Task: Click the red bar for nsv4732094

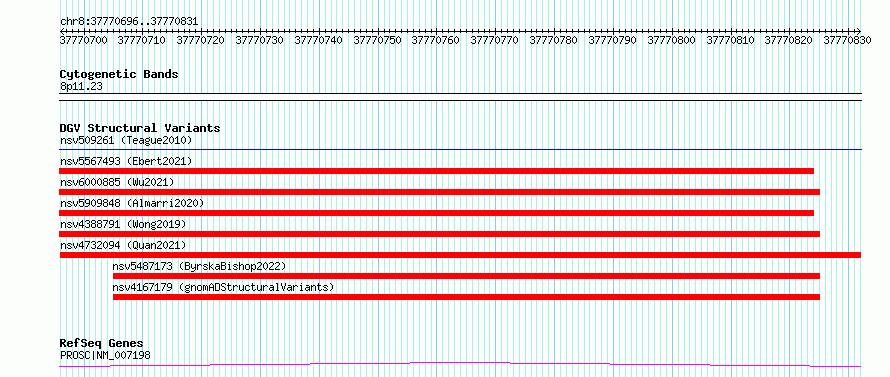Action: point(460,255)
